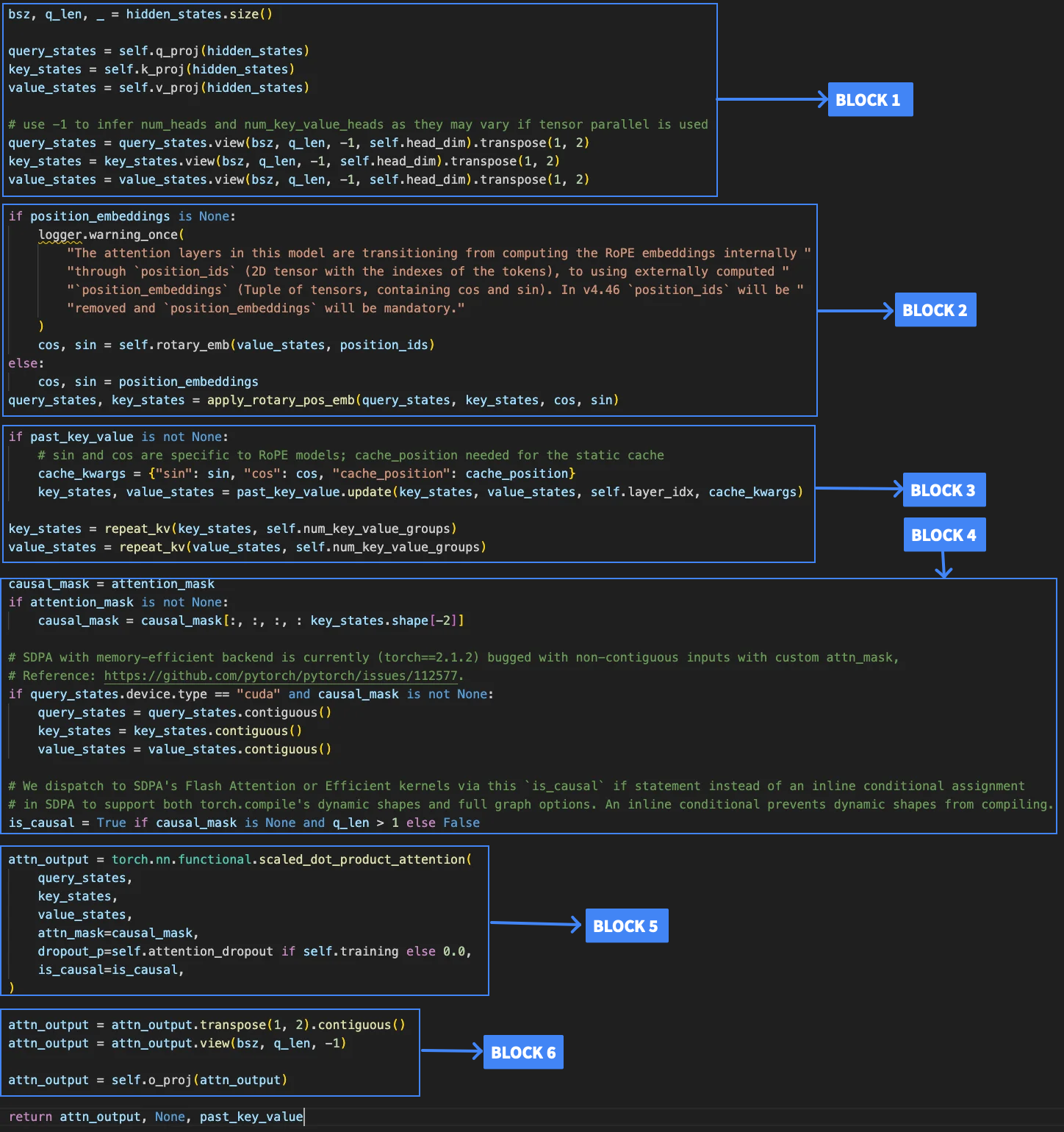
Task: Select the 'causal_mask = attention_mask' line
Action: pyautogui.click(x=111, y=584)
